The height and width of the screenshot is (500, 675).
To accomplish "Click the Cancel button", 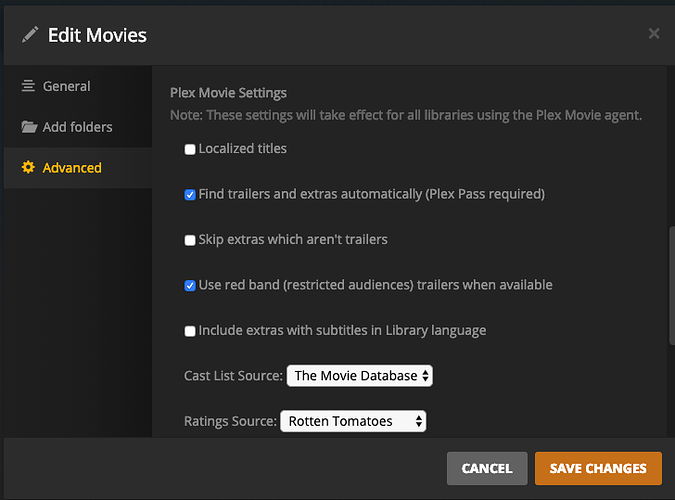I will [487, 468].
